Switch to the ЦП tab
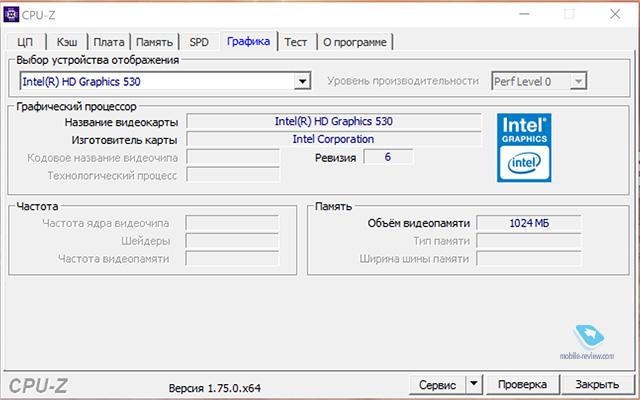Image resolution: width=640 pixels, height=400 pixels. point(25,42)
